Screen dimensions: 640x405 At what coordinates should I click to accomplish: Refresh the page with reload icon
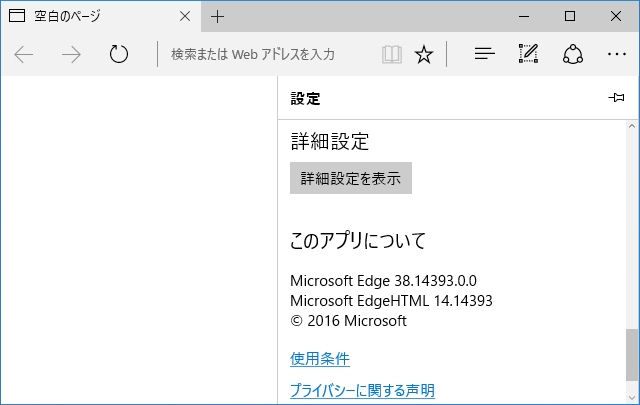point(119,54)
